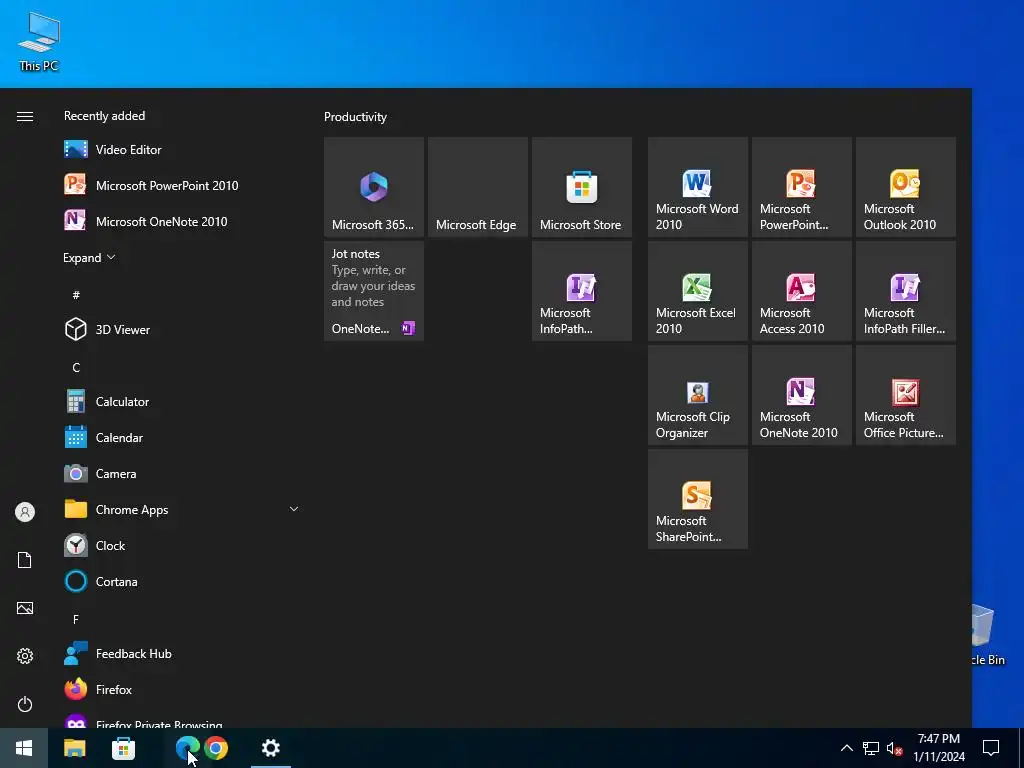Launch Cortana from the app list
This screenshot has height=768, width=1024.
click(x=180, y=581)
